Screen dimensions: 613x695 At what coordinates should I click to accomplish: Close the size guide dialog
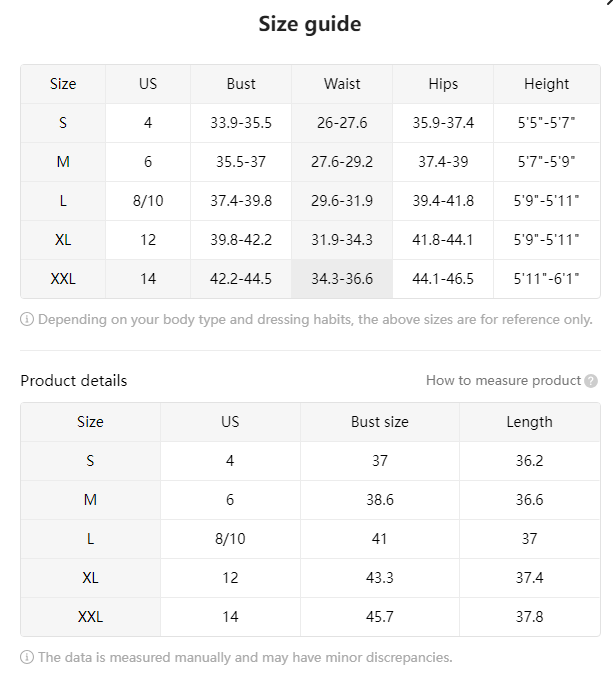(x=609, y=2)
